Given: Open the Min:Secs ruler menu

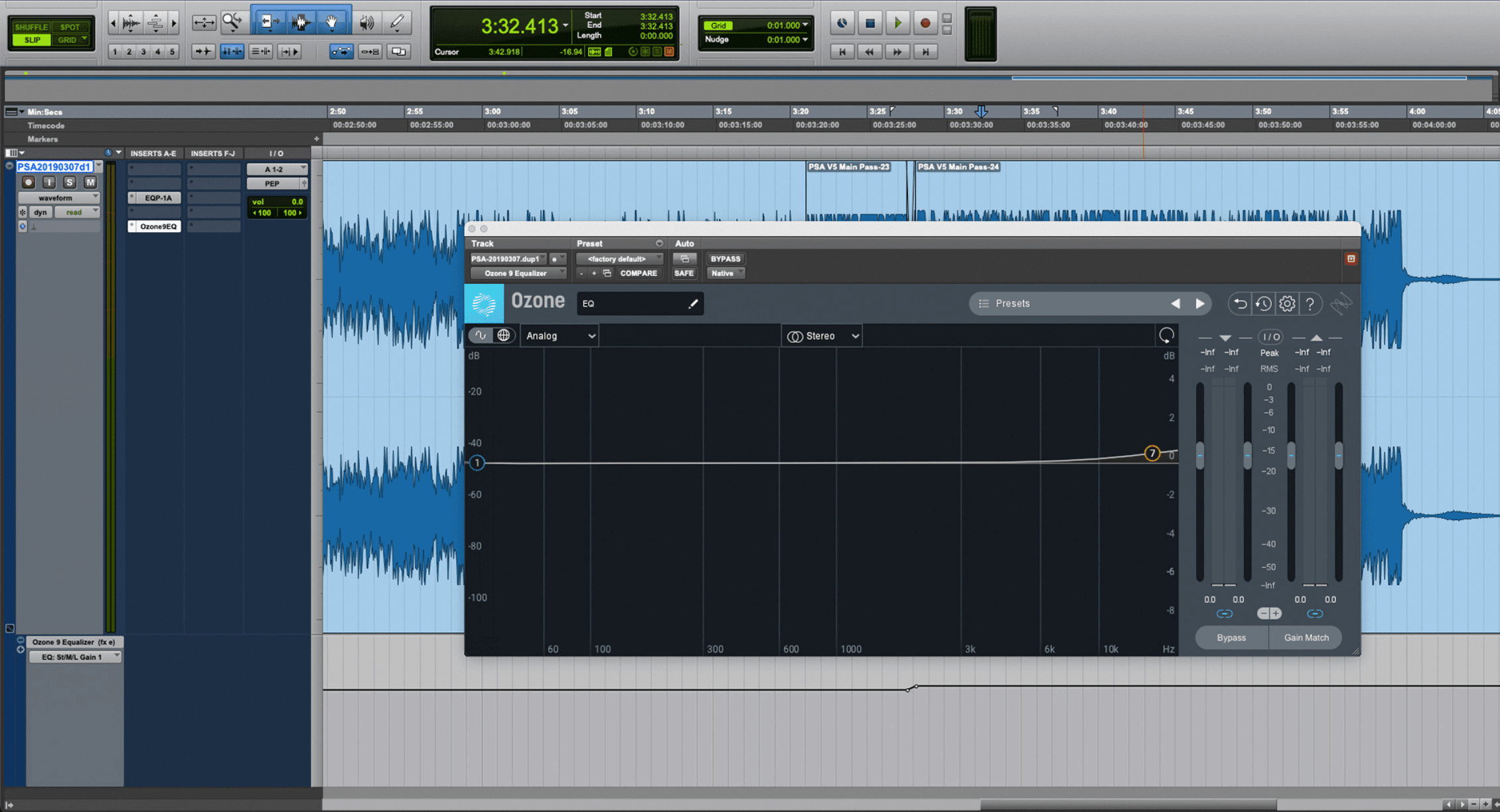Looking at the screenshot, I should coord(15,111).
